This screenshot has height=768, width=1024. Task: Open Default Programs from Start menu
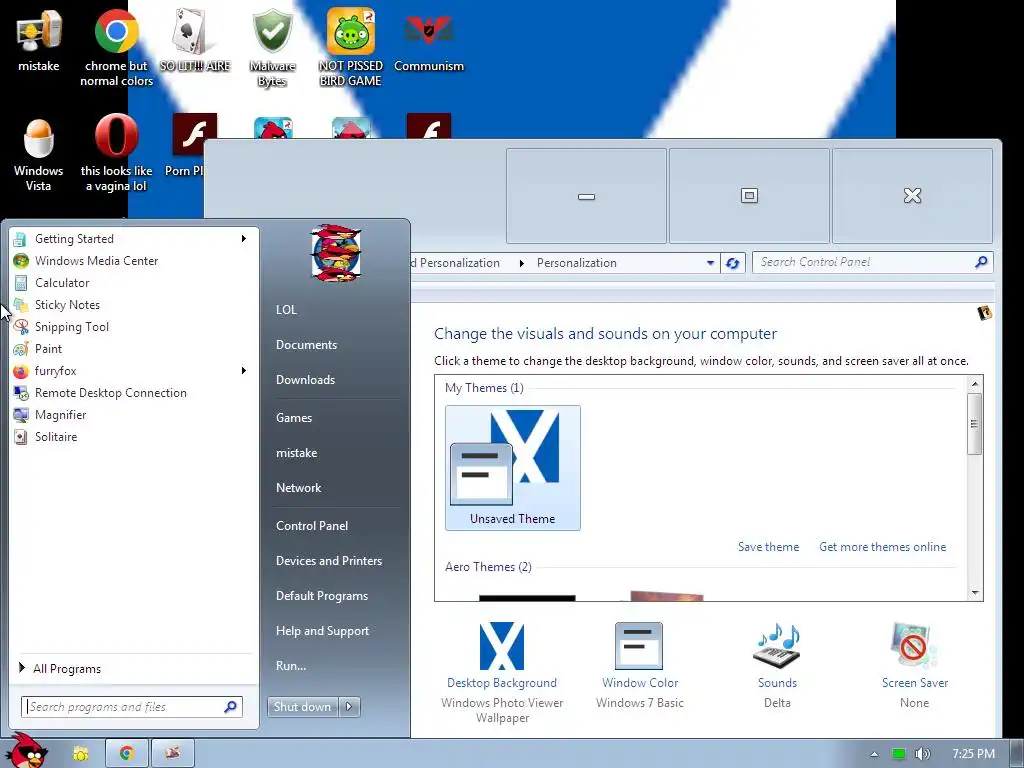point(321,596)
